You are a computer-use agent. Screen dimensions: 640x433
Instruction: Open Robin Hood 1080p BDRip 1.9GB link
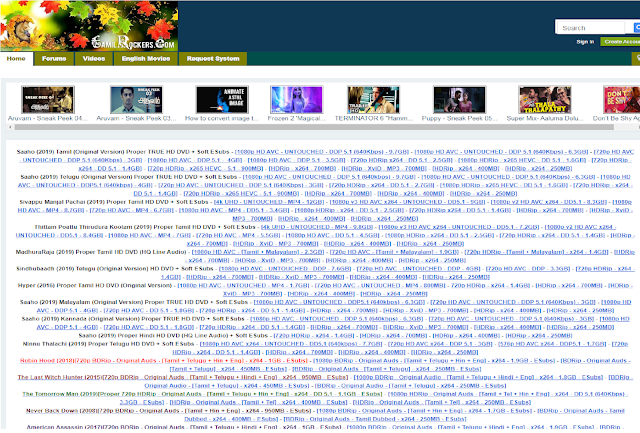tap(434, 361)
